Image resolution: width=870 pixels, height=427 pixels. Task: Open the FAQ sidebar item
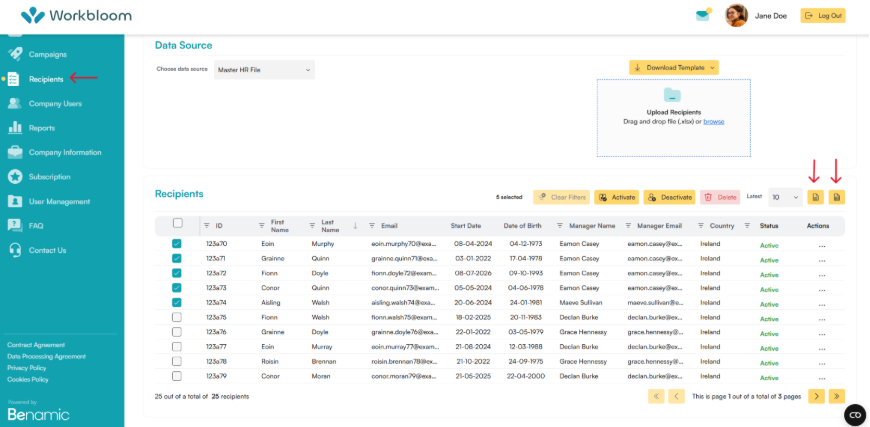coord(36,226)
